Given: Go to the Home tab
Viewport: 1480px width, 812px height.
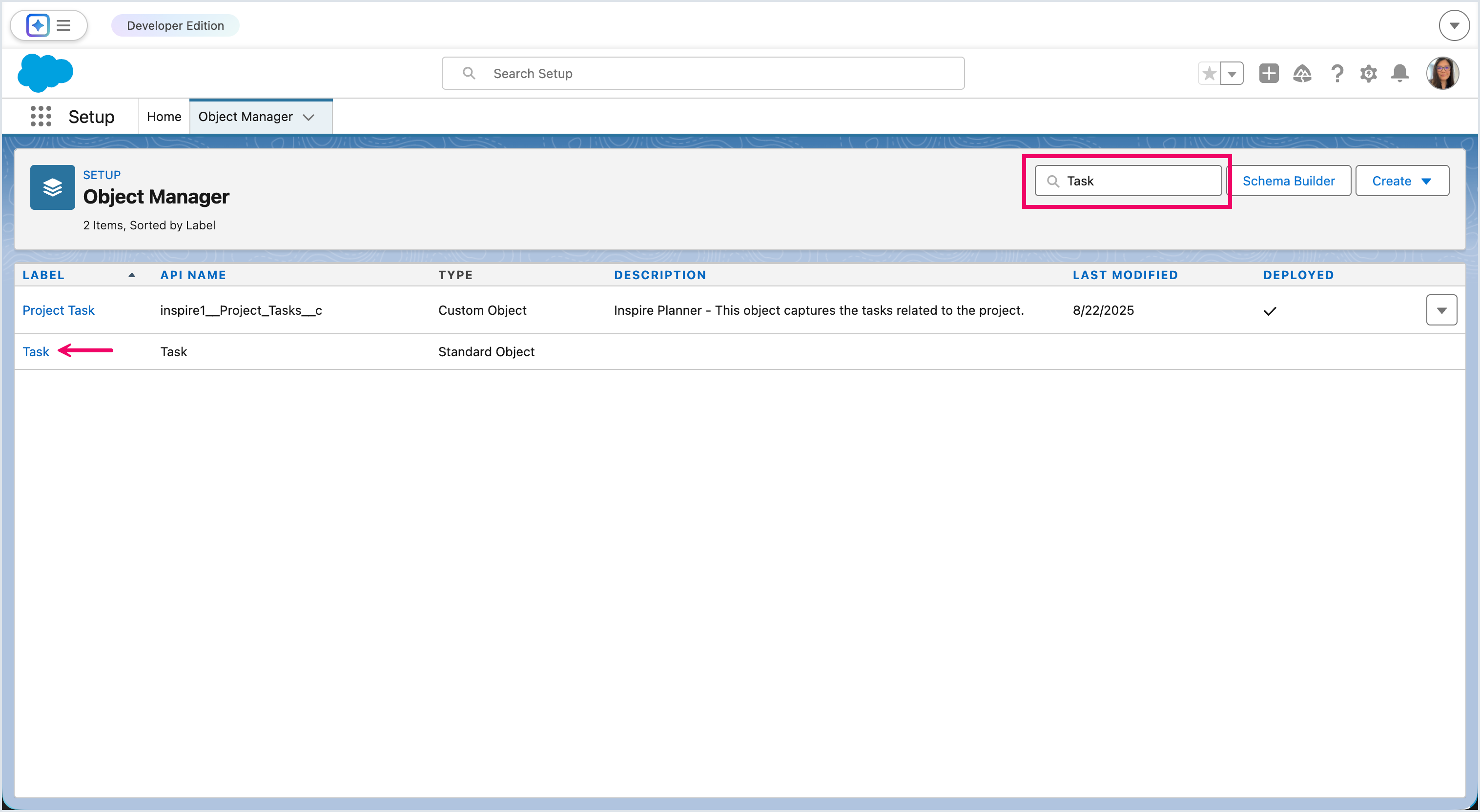Looking at the screenshot, I should 164,117.
